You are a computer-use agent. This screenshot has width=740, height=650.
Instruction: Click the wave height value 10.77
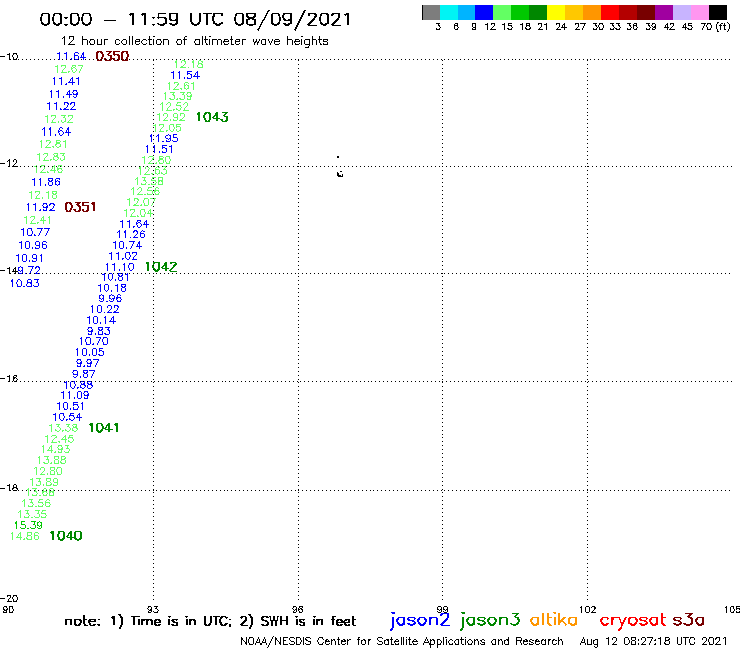(35, 232)
